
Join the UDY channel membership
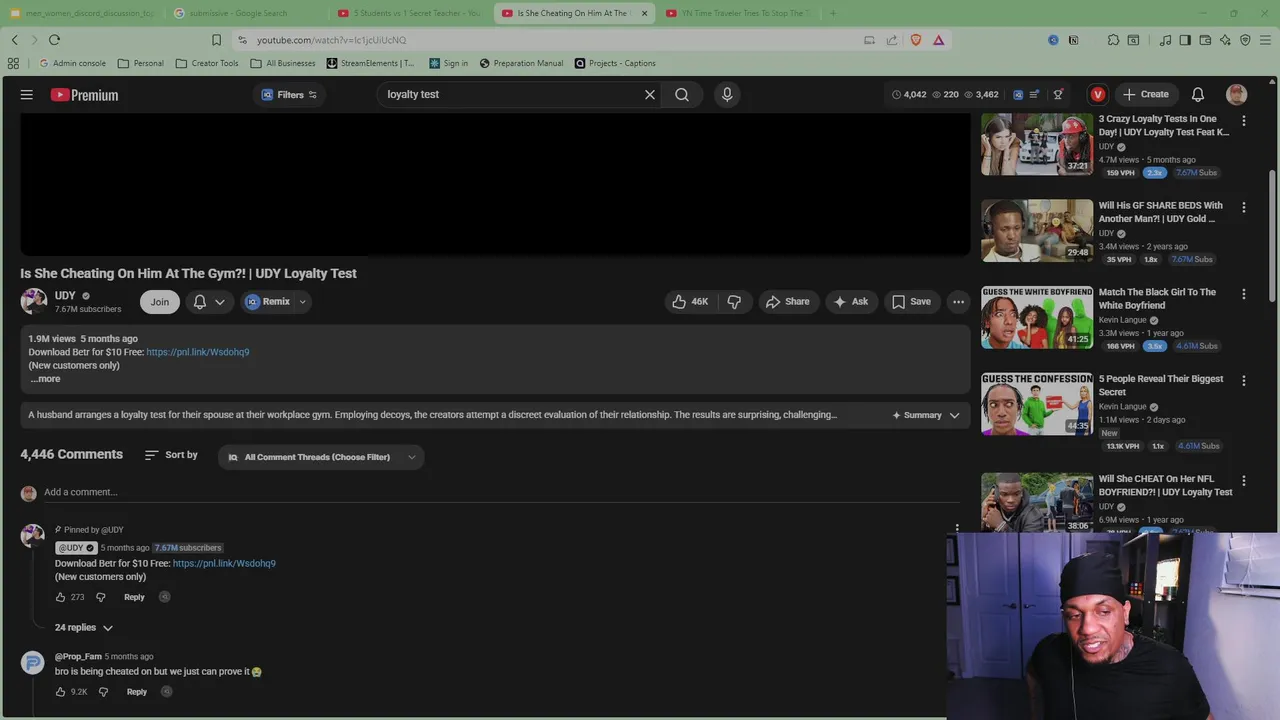click(160, 302)
